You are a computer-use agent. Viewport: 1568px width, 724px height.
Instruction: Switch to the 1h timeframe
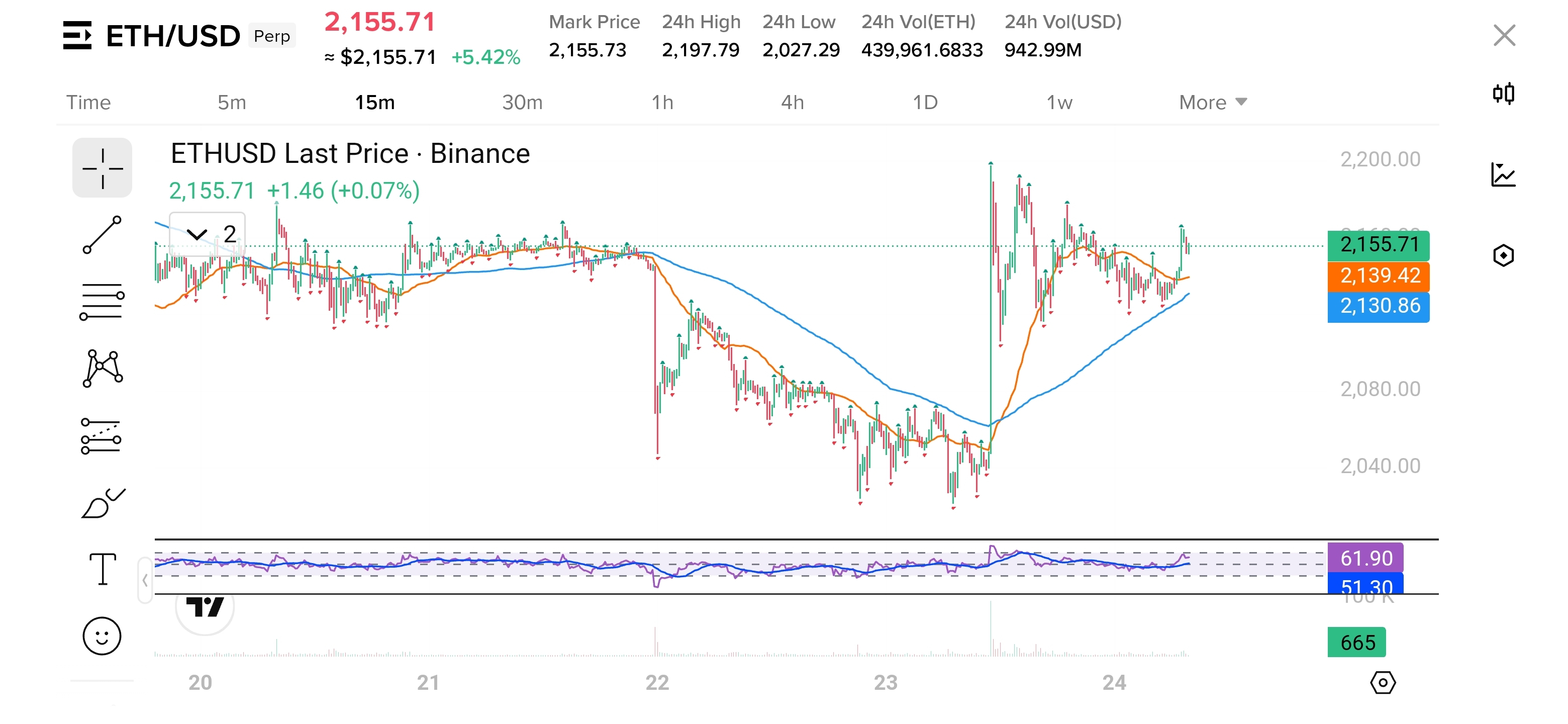click(x=662, y=102)
